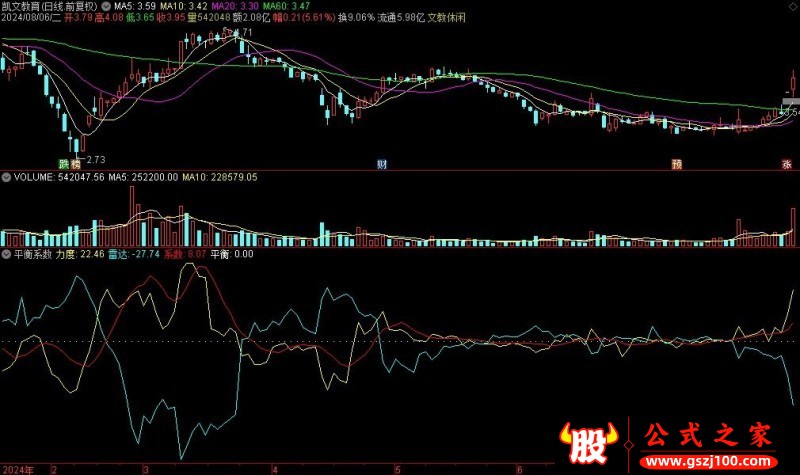Click the volume MA5: 252200.00 label
The width and height of the screenshot is (800, 475).
pyautogui.click(x=143, y=178)
